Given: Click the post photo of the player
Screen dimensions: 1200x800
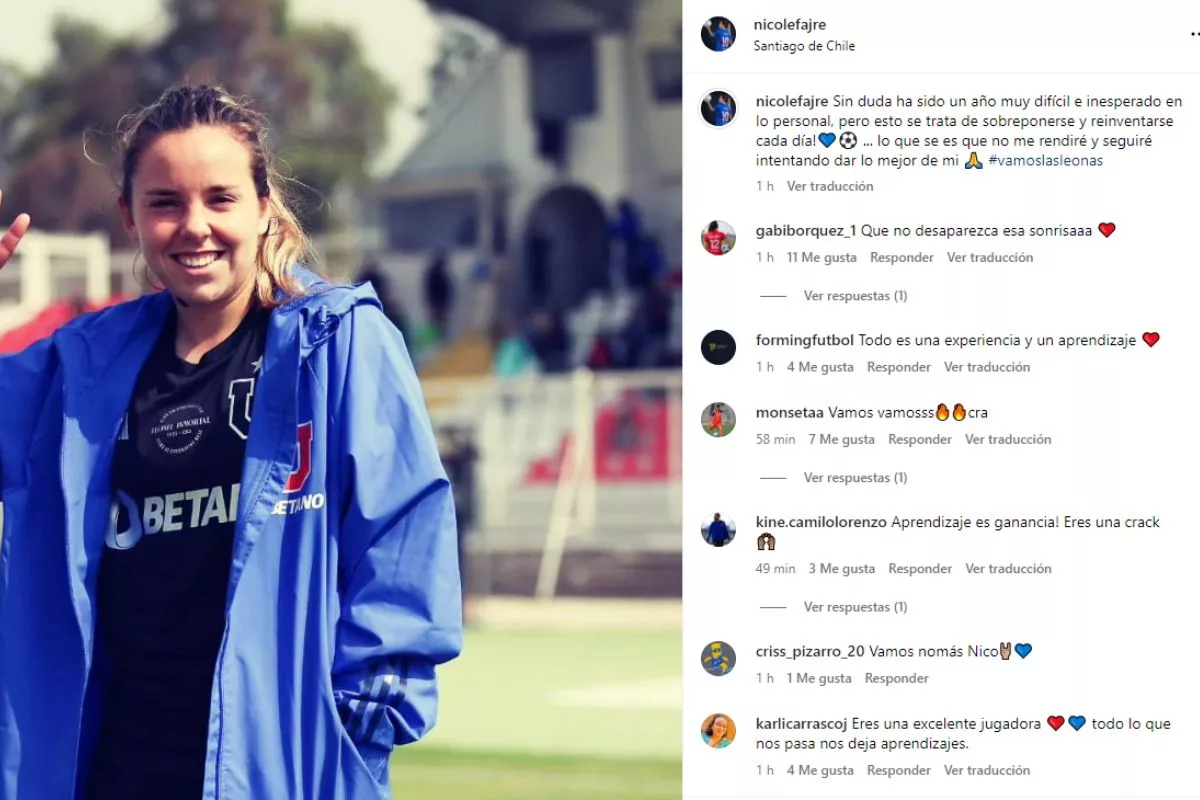Looking at the screenshot, I should point(341,400).
